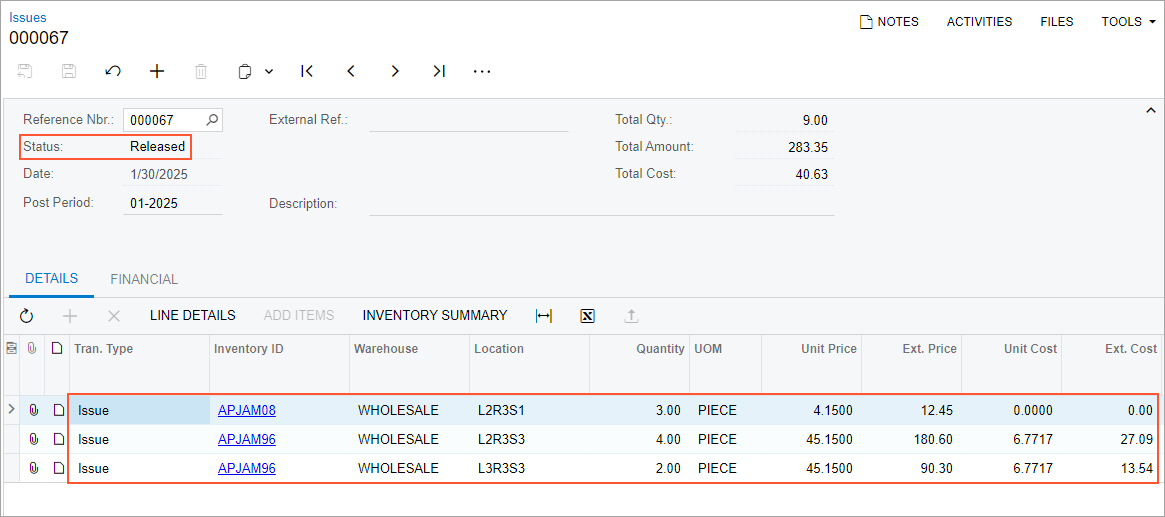Viewport: 1165px width, 517px height.
Task: Collapse the summary form panel
Action: coord(1150,111)
